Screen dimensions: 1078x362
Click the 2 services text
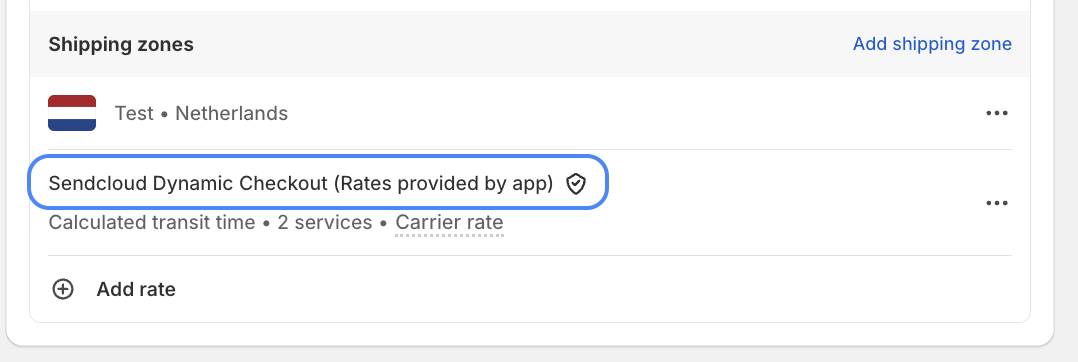[324, 223]
